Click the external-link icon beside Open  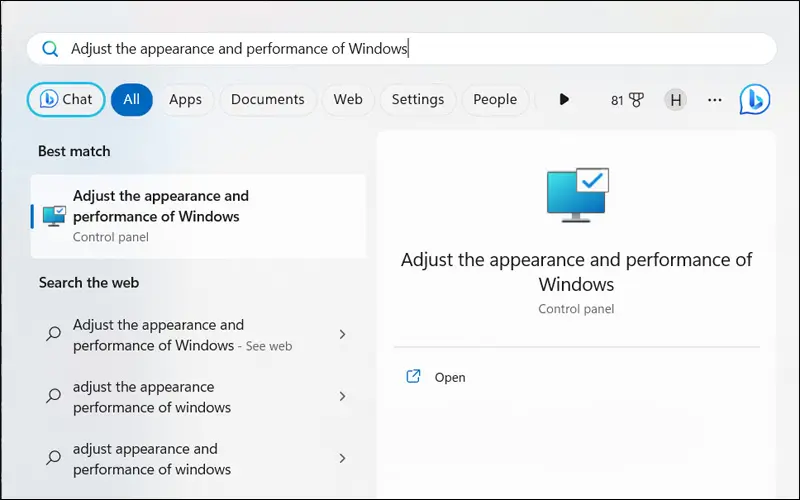pos(413,377)
